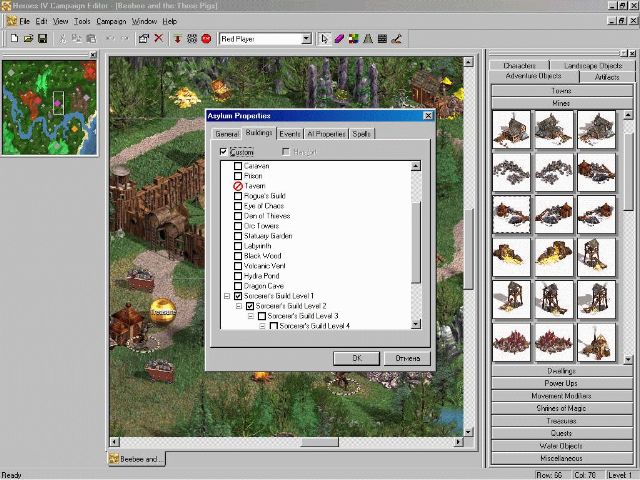The width and height of the screenshot is (640, 480).
Task: Click the buildings list vertical scrollbar thumb
Action: [x=416, y=242]
